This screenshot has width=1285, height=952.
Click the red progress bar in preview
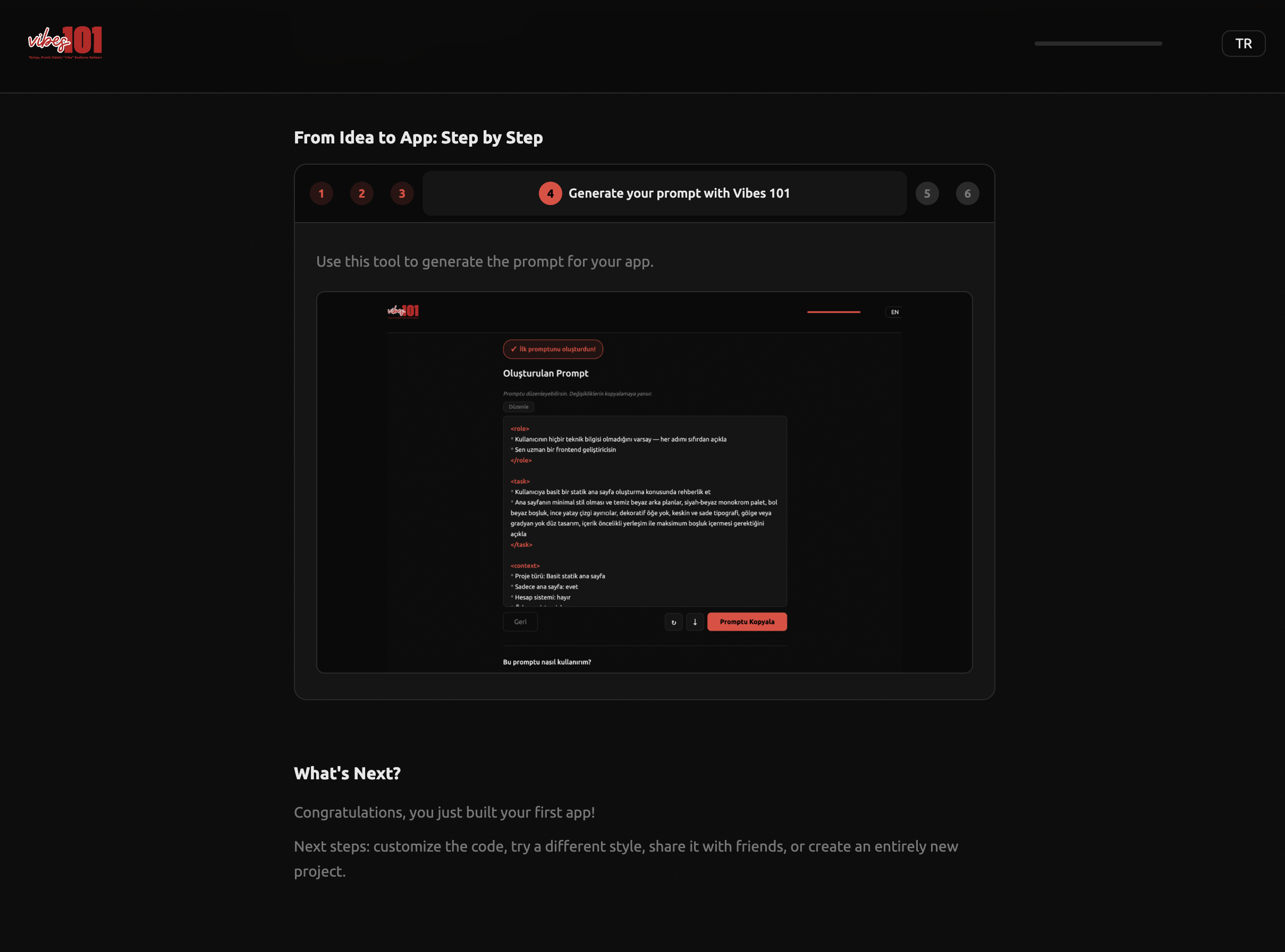[x=833, y=312]
